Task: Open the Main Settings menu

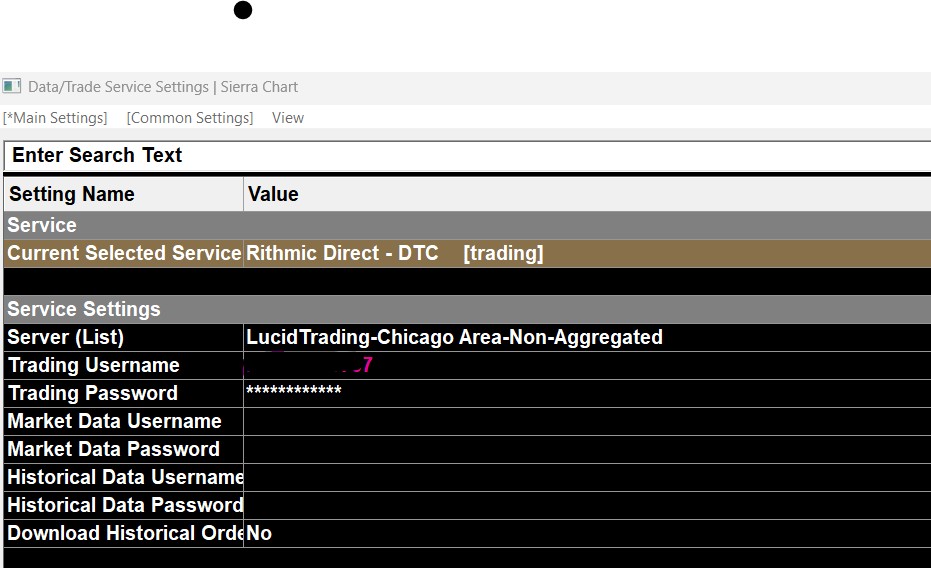Action: click(55, 118)
